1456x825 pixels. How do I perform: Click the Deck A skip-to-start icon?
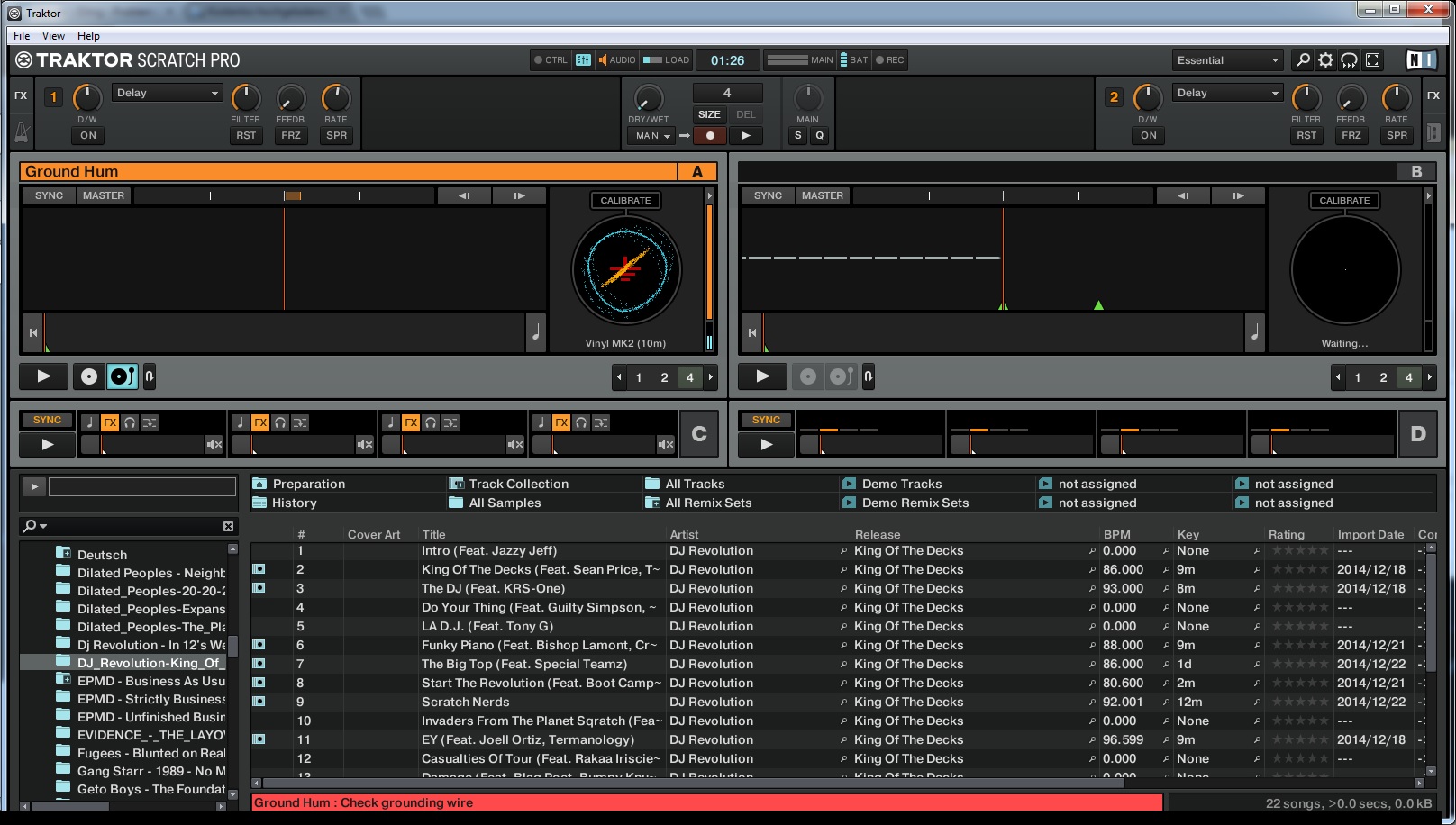pyautogui.click(x=33, y=332)
